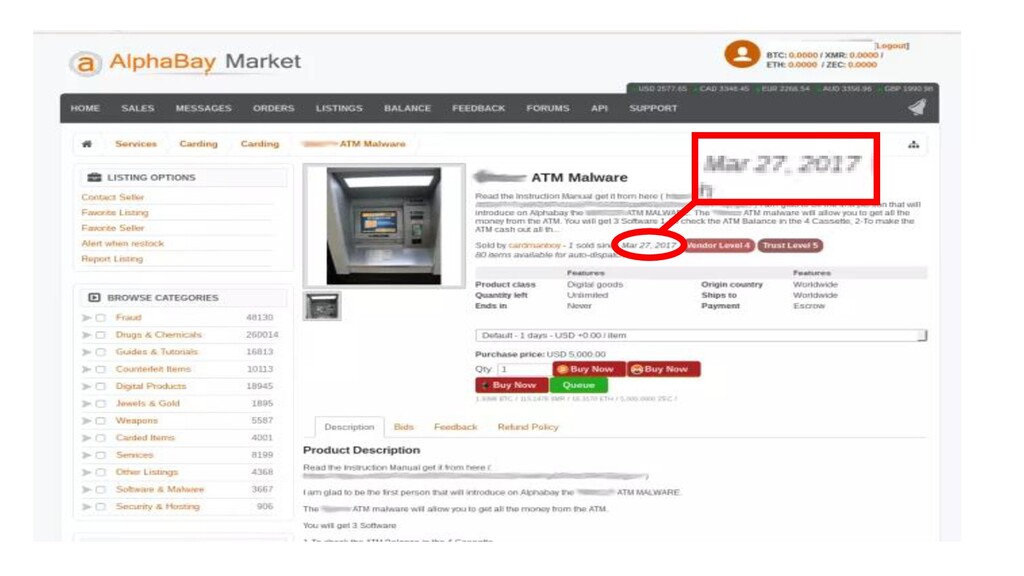Open the sitemap icon at breadcrumb right
Viewport: 1024px width, 576px height.
coord(914,144)
